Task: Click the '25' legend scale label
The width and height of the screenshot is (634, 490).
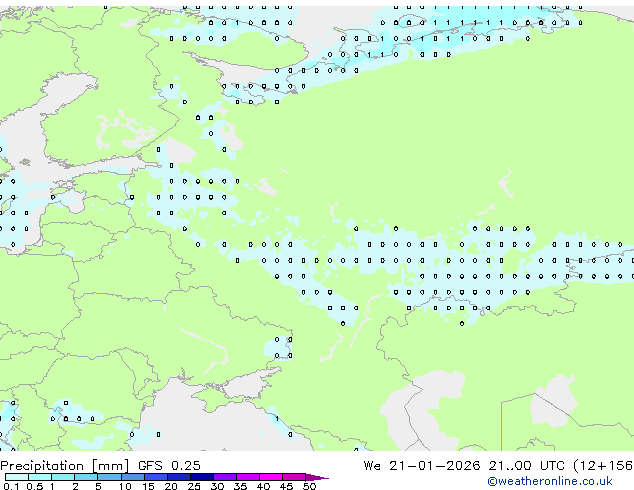Action: 194,486
